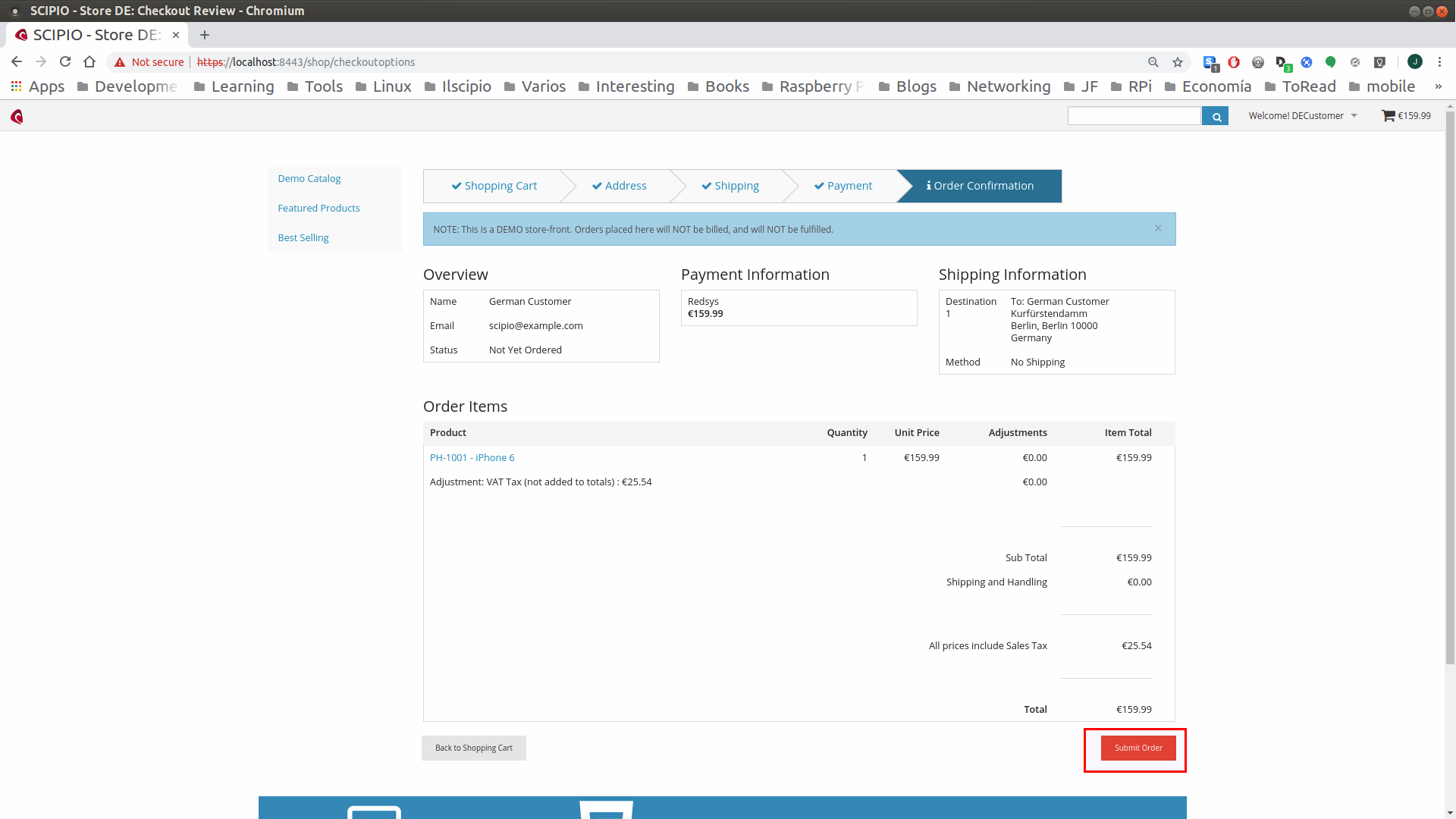
Task: Click the zoom magnifier icon in address bar
Action: tap(1153, 62)
